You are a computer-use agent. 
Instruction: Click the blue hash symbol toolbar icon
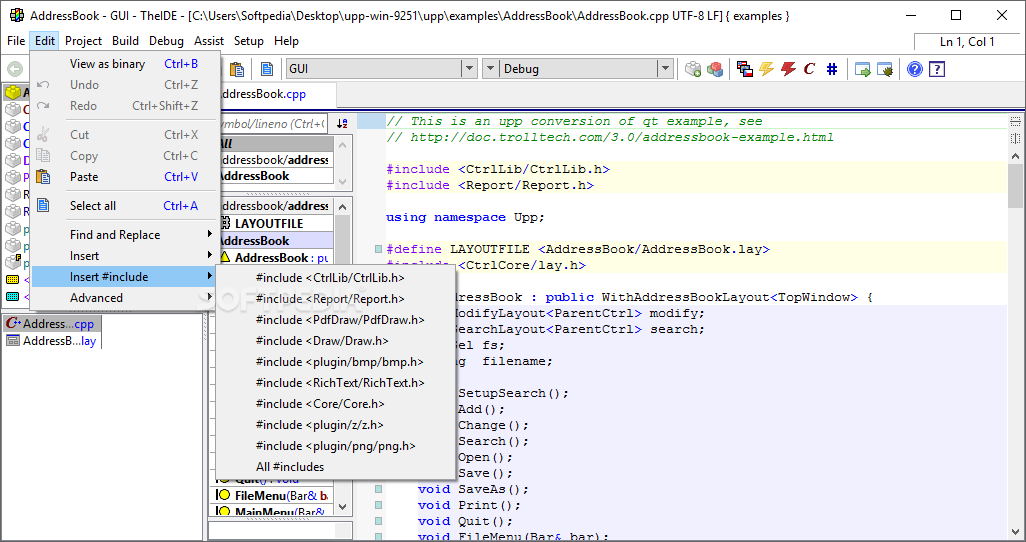click(832, 69)
